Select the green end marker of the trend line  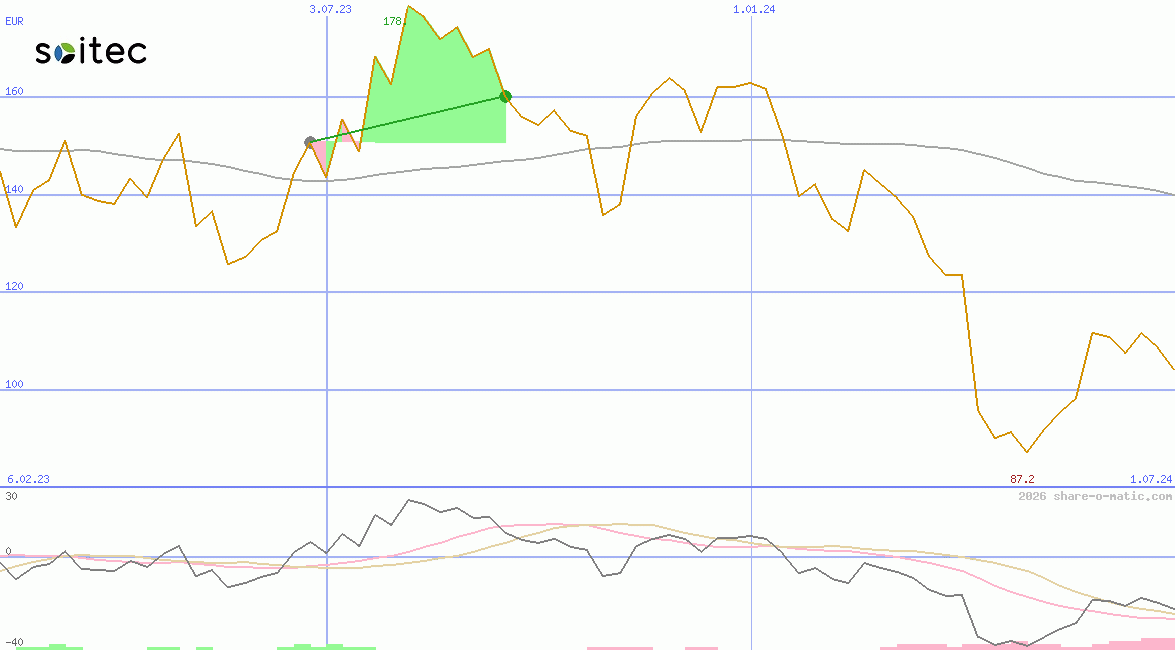505,96
